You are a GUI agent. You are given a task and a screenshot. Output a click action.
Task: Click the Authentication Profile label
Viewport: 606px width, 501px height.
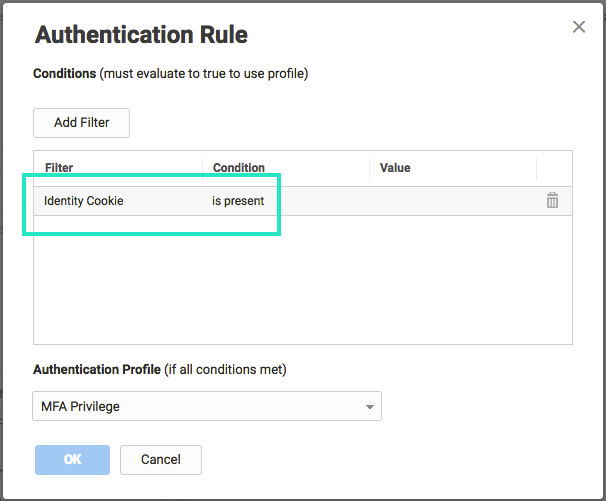[x=97, y=370]
